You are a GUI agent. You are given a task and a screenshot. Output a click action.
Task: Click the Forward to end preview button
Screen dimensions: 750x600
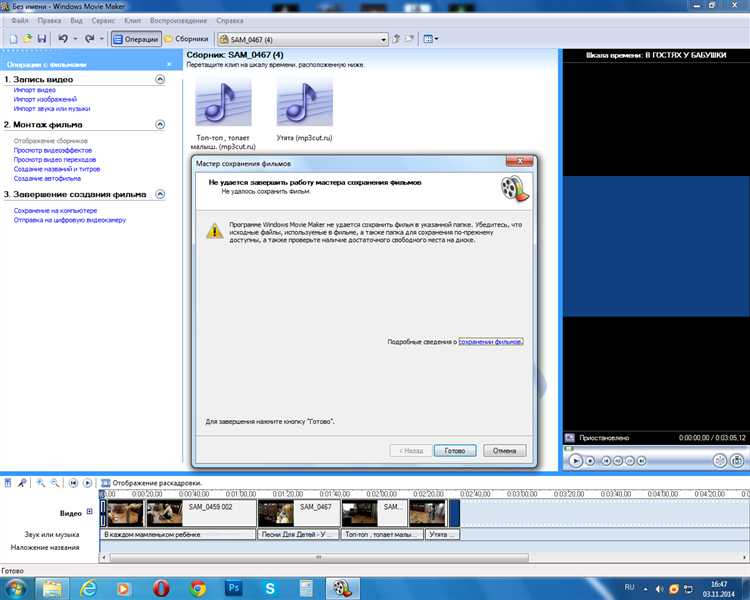pyautogui.click(x=642, y=461)
